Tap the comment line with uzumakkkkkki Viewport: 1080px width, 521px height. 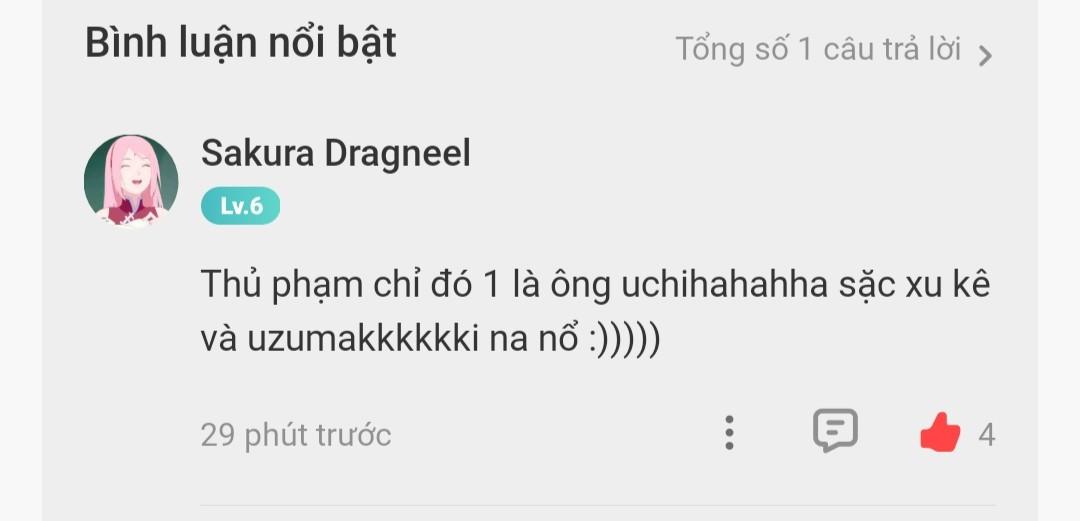[430, 339]
